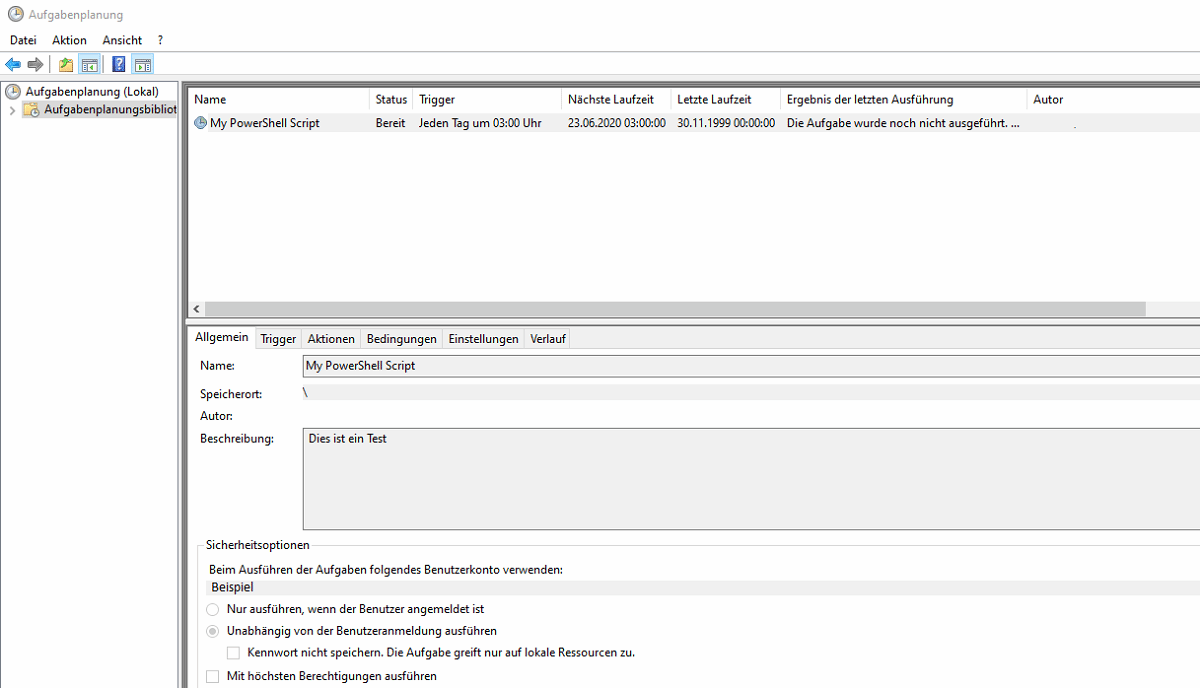Select 'Nur ausführen, wenn der Benutzer angemeldet ist'
This screenshot has height=688, width=1200.
pyautogui.click(x=212, y=609)
